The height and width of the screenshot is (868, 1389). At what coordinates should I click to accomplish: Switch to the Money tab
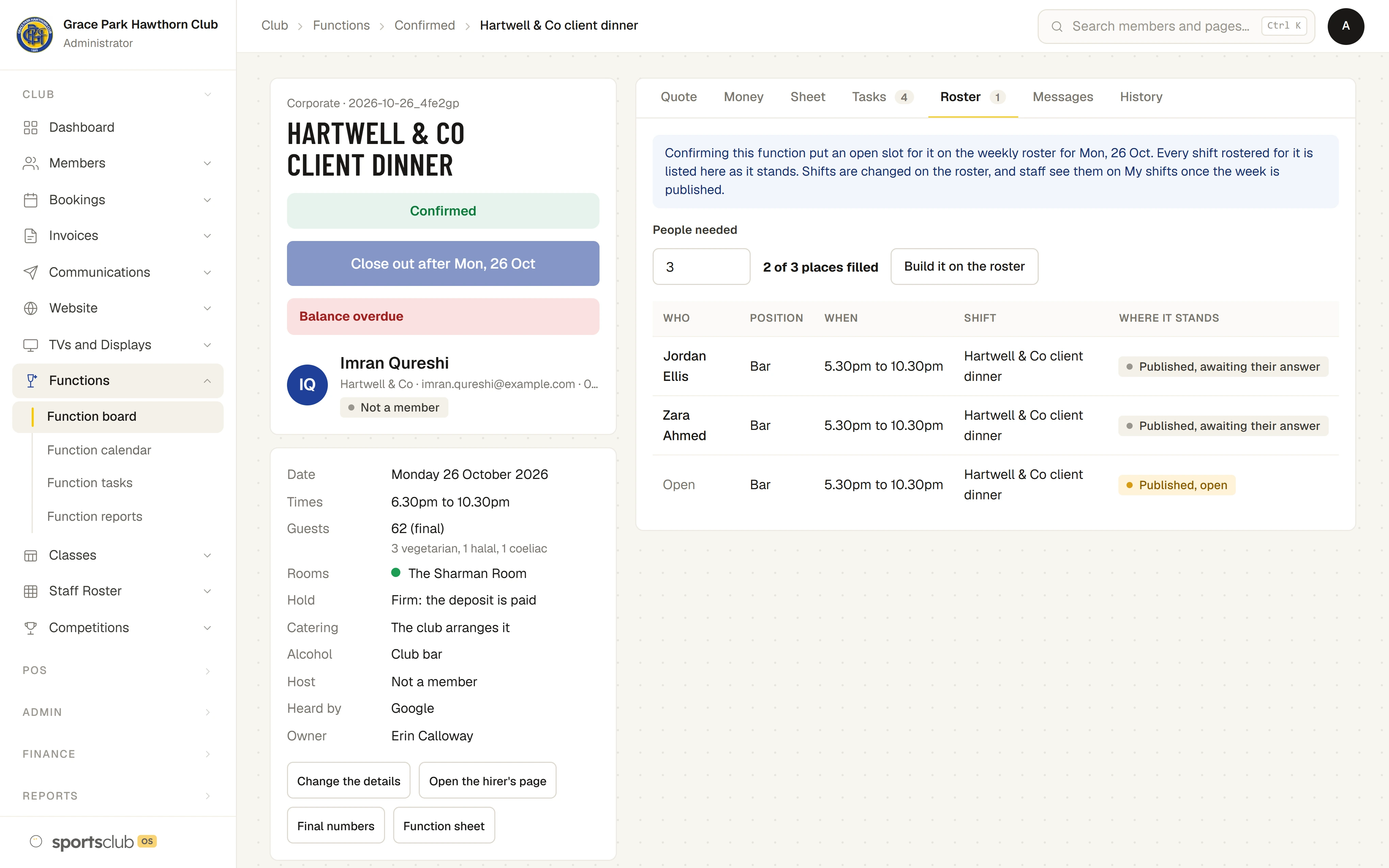pyautogui.click(x=743, y=97)
